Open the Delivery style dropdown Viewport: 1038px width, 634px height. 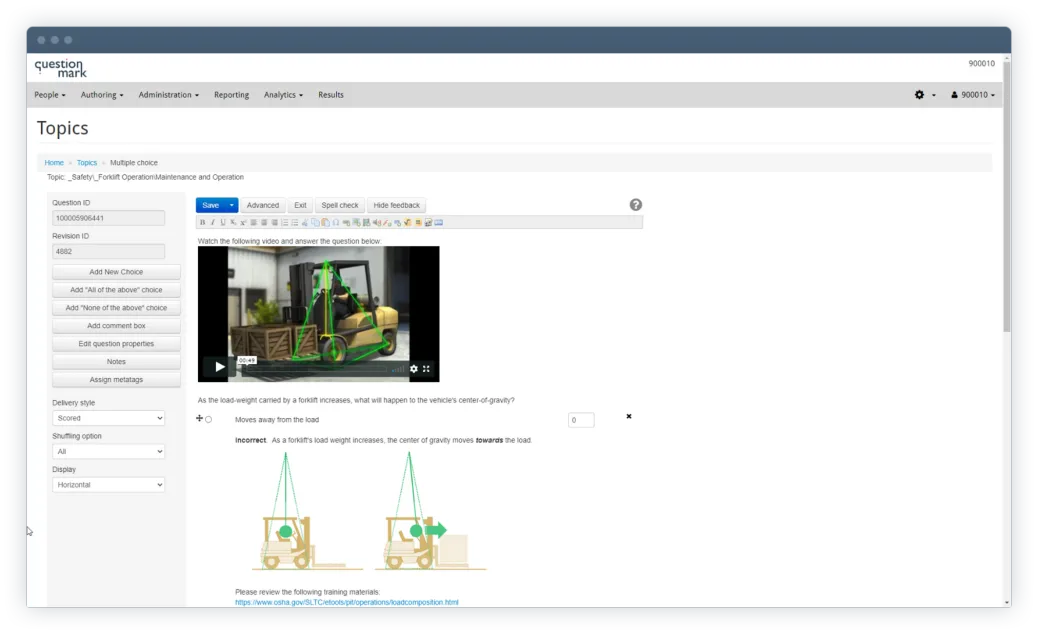pos(109,417)
